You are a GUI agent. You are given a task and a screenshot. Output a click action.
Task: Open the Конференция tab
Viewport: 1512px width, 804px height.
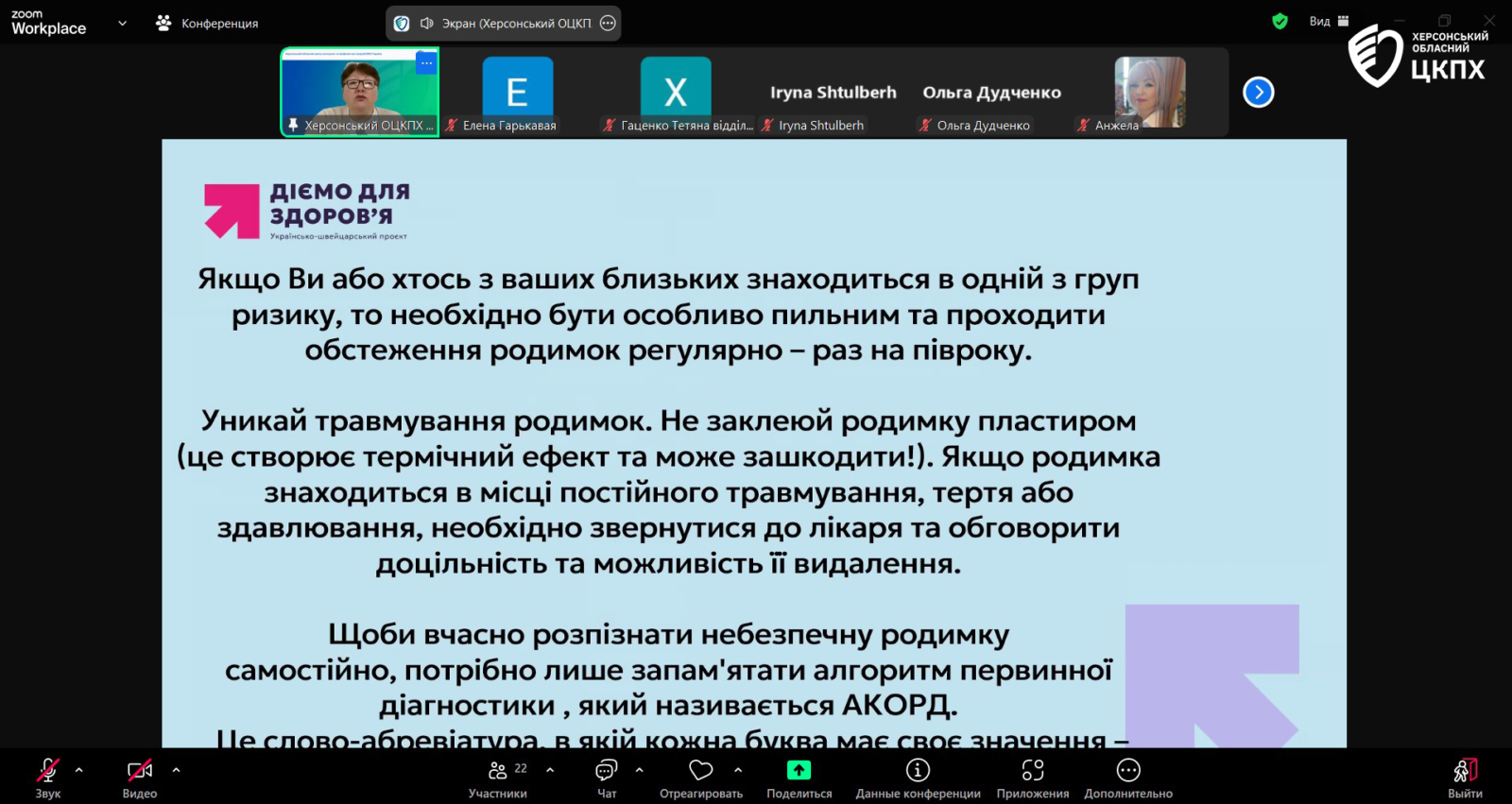tap(208, 24)
